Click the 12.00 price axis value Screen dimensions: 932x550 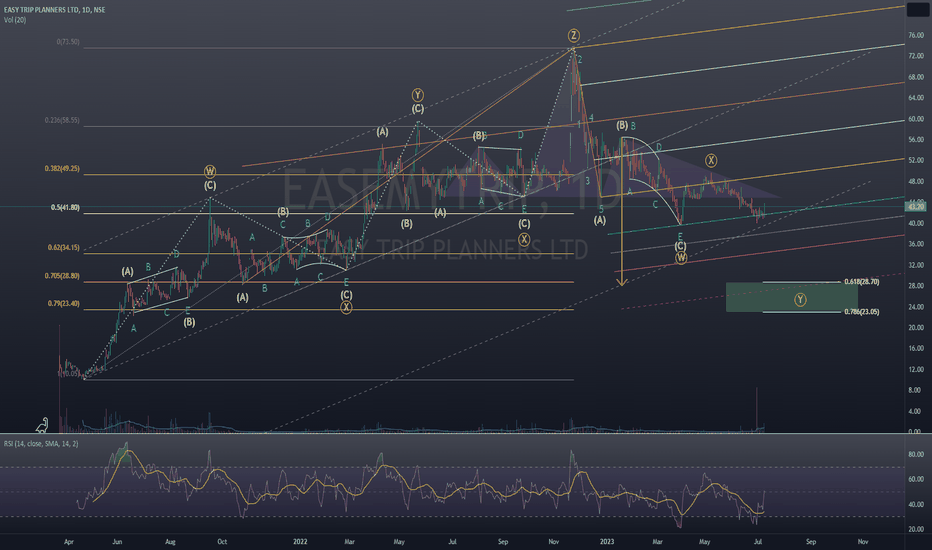click(916, 369)
